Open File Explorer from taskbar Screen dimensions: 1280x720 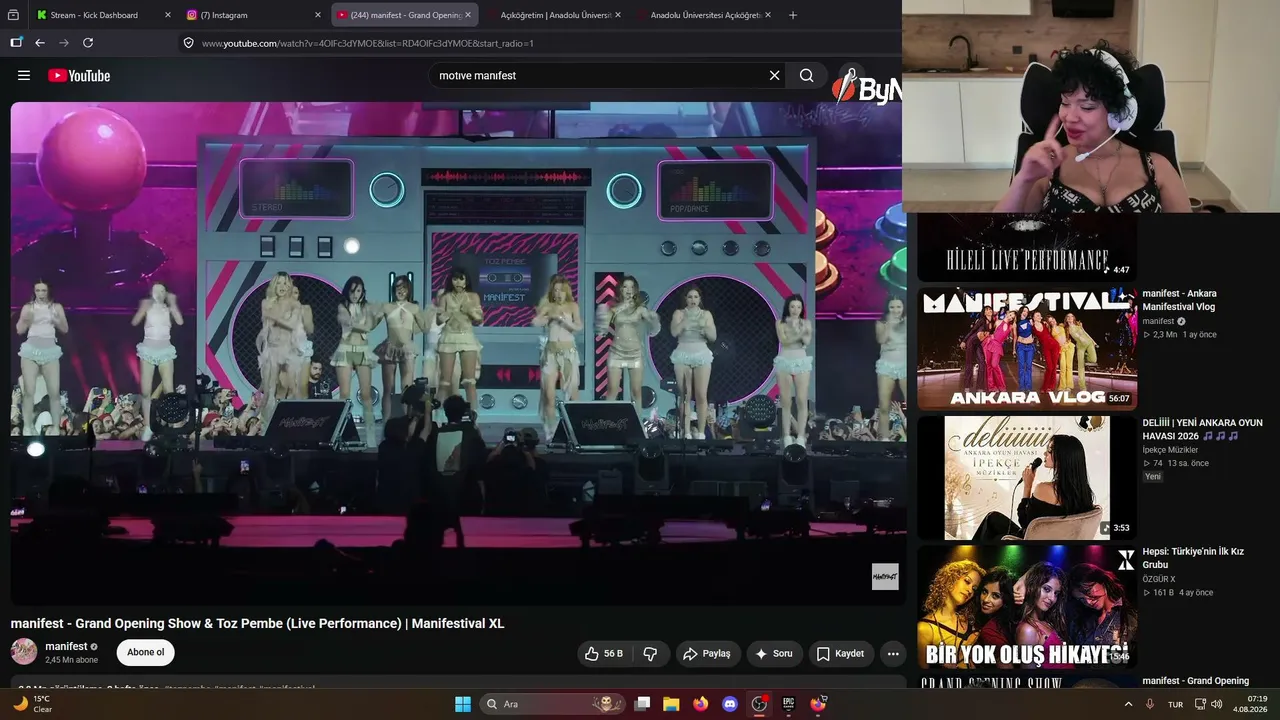point(671,704)
